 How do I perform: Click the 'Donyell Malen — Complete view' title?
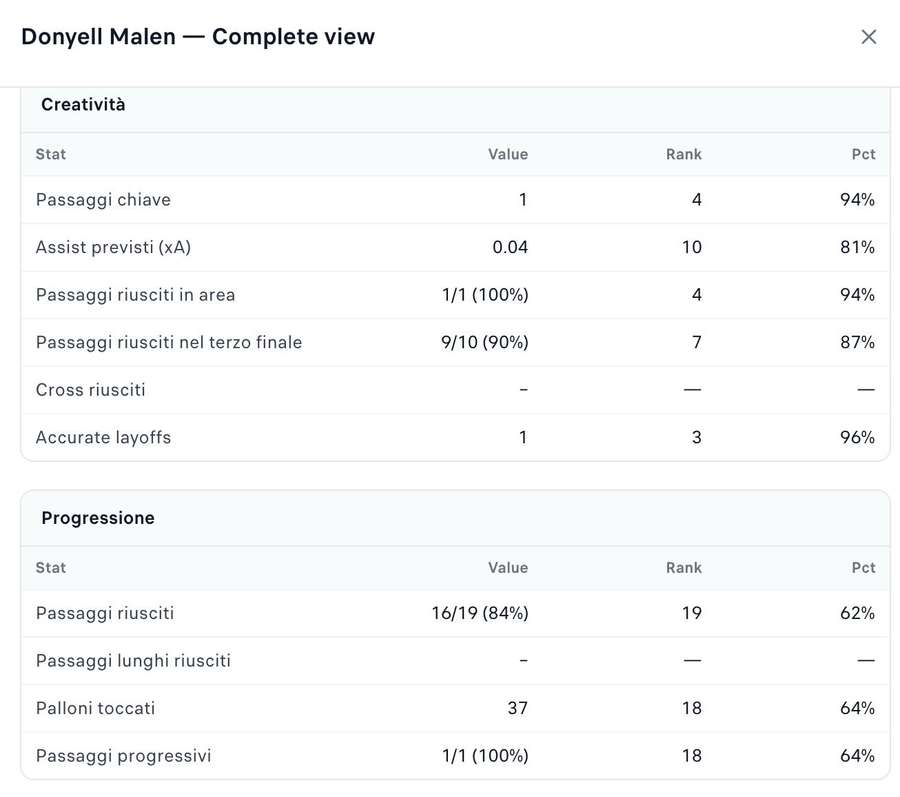[198, 37]
